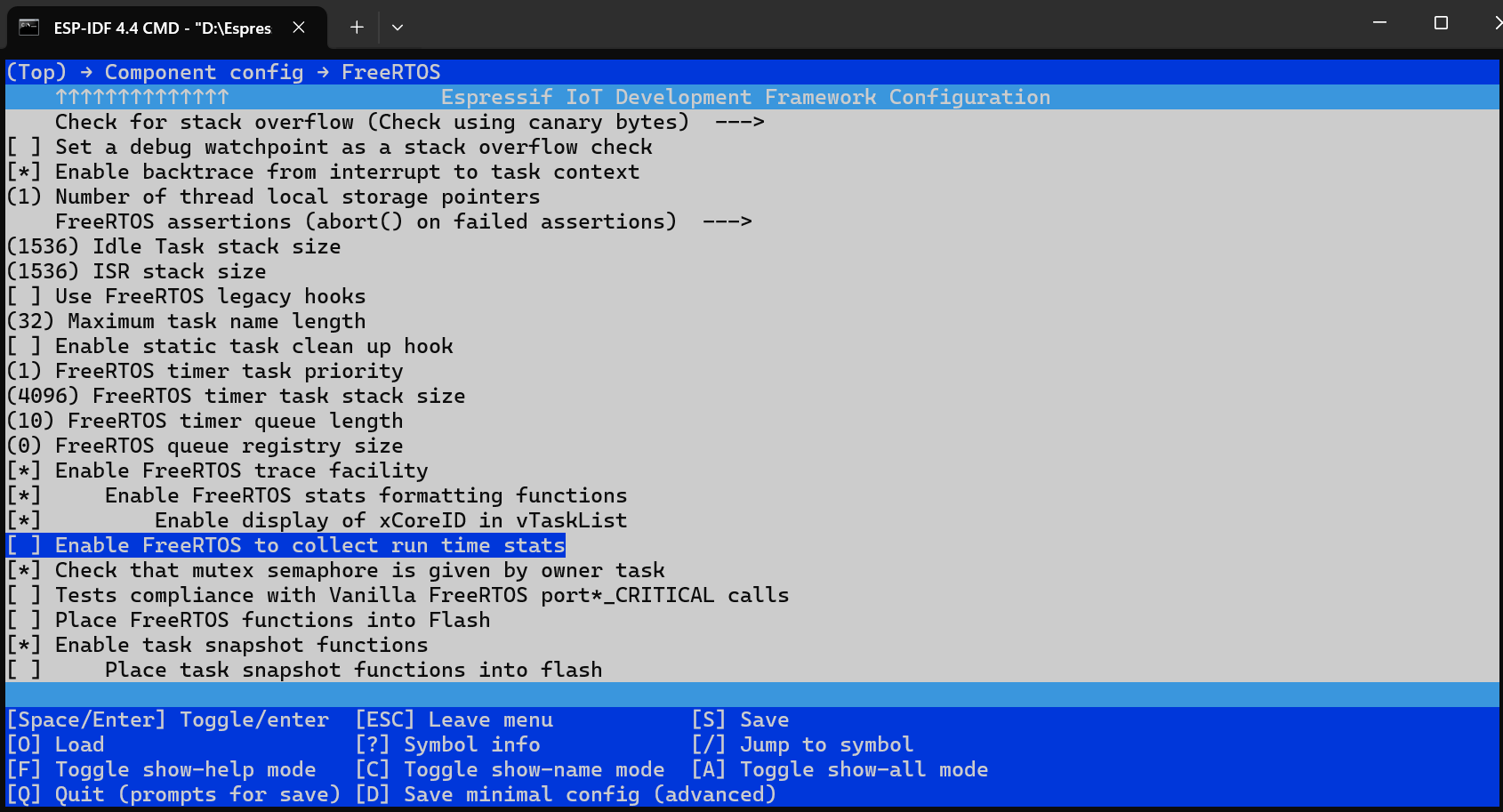Click the [F] Toggle show-help mode hint
The image size is (1503, 812).
(x=161, y=769)
